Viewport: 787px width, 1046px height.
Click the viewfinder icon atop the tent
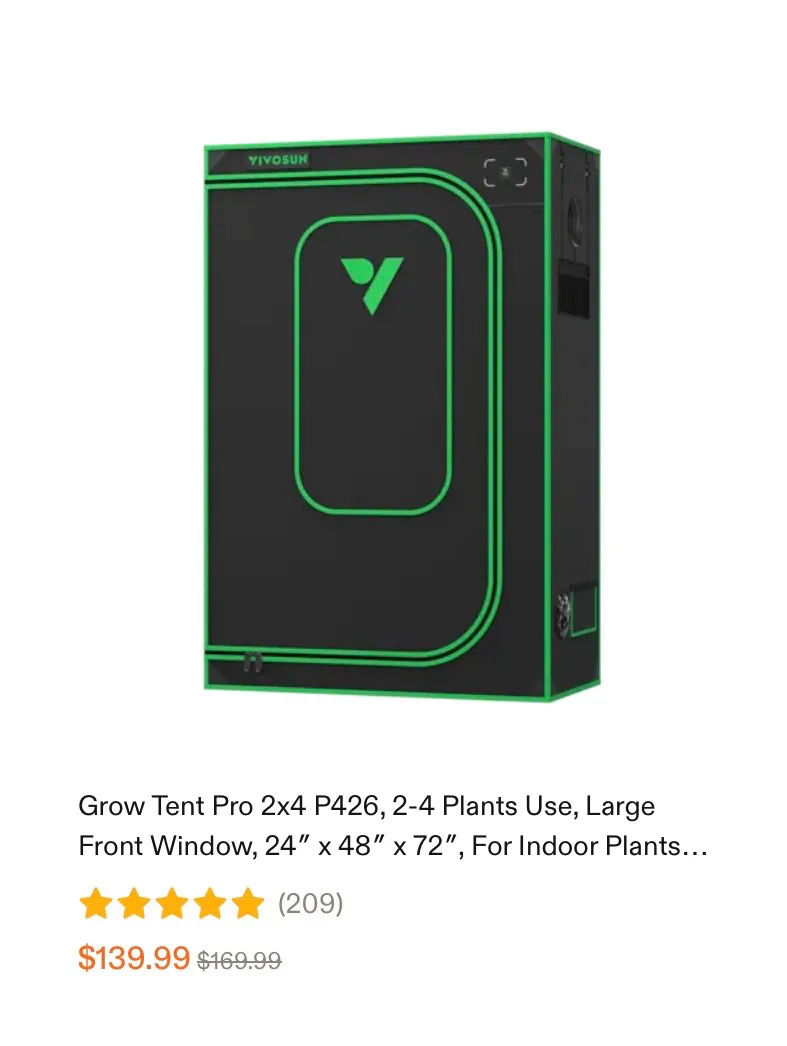pyautogui.click(x=505, y=172)
